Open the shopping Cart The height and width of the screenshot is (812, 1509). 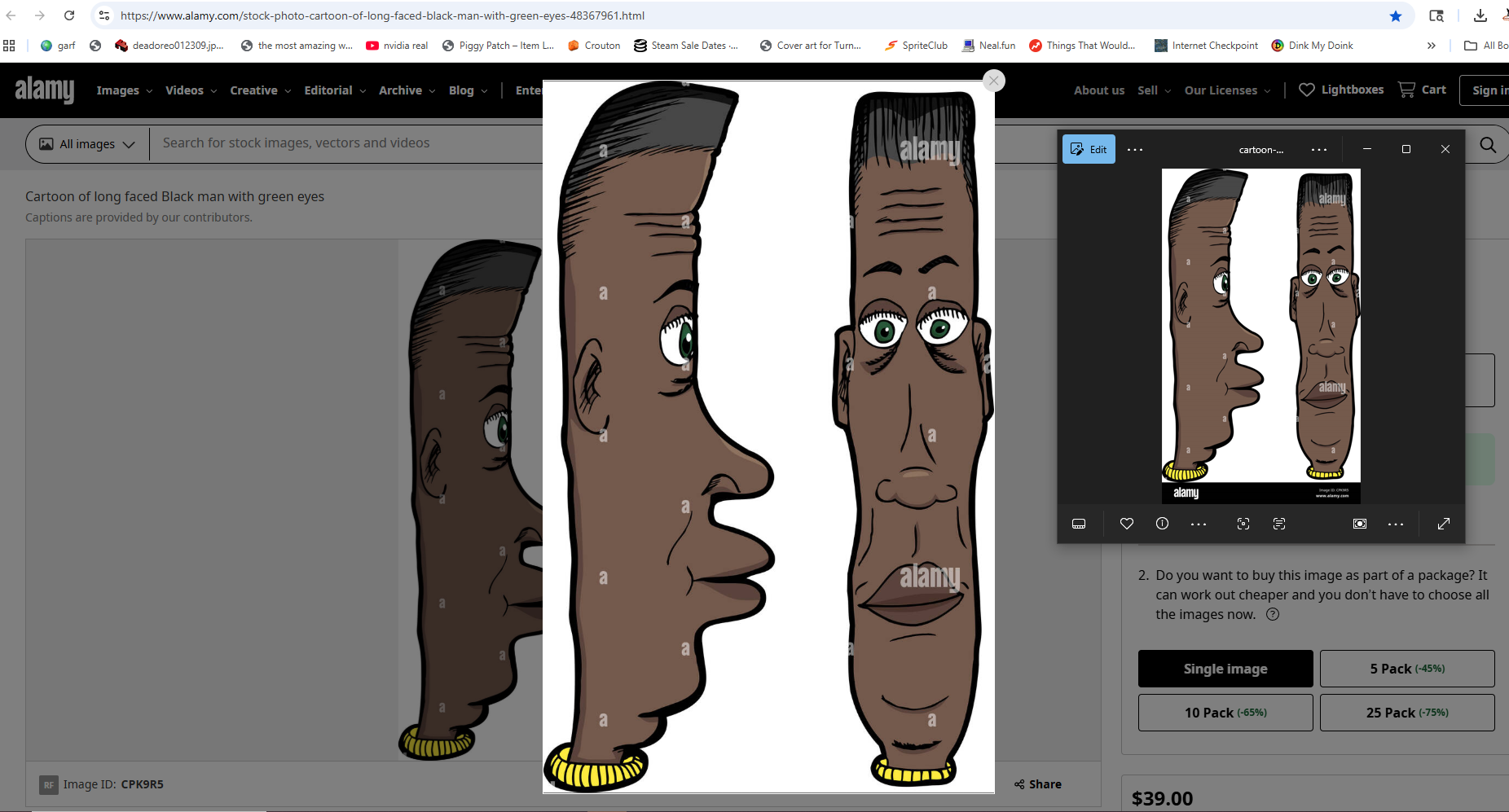click(x=1422, y=90)
